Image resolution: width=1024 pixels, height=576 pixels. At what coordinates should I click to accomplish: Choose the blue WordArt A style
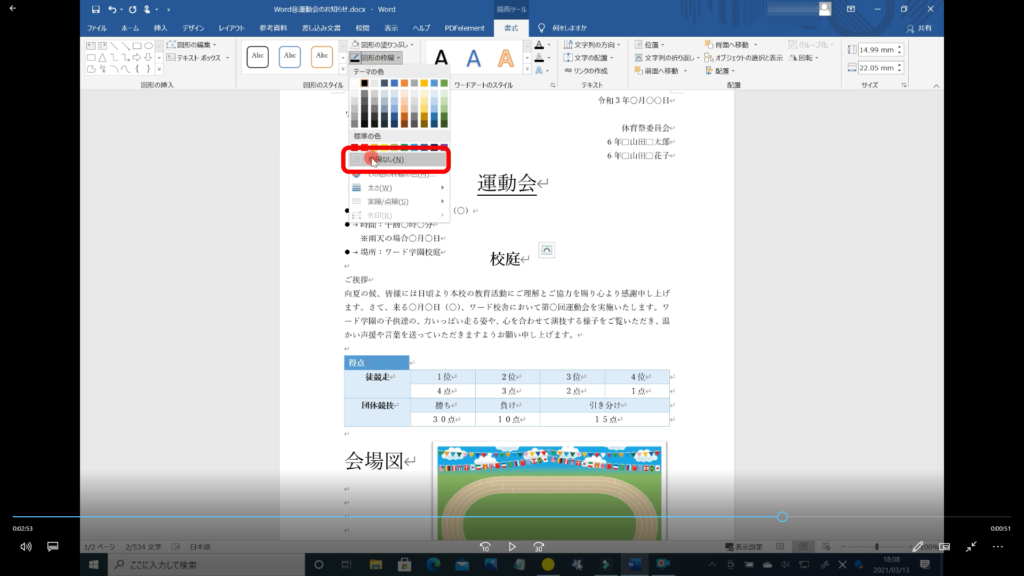(x=474, y=60)
